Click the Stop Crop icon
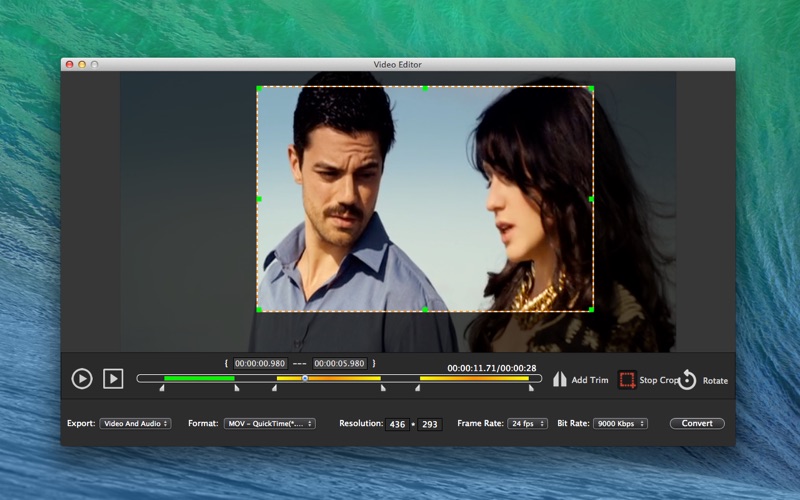 [627, 380]
